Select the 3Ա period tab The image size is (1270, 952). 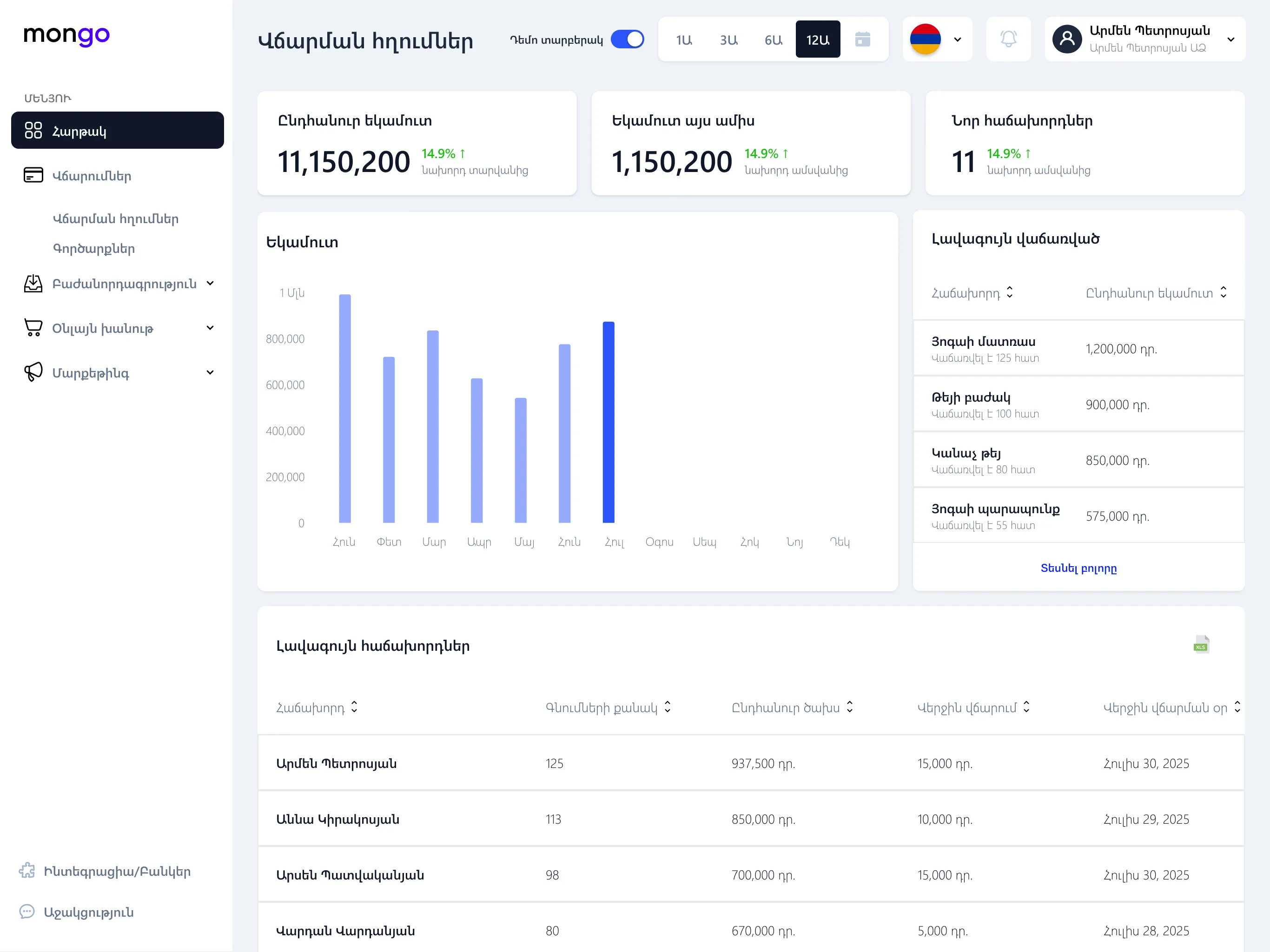tap(728, 40)
